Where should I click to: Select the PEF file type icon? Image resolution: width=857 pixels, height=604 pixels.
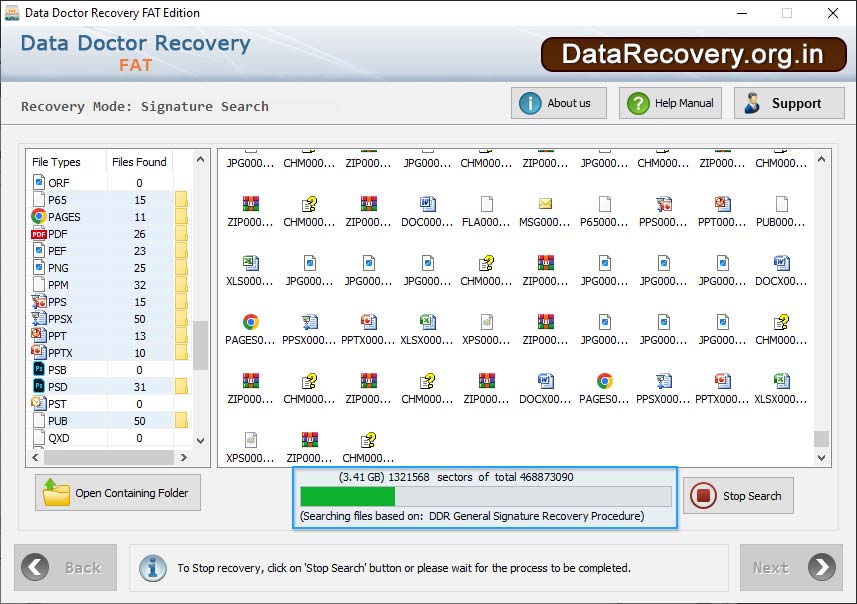(x=39, y=251)
